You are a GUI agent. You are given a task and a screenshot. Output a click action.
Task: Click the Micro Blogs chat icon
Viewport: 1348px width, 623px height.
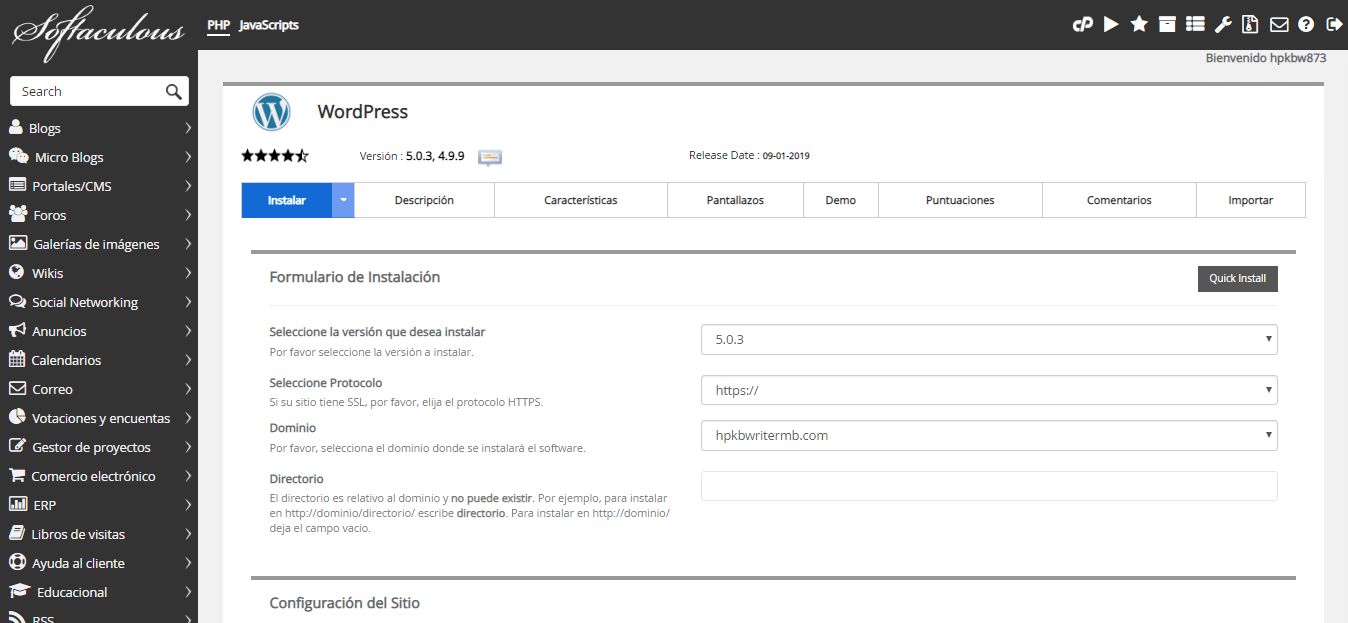tap(18, 156)
